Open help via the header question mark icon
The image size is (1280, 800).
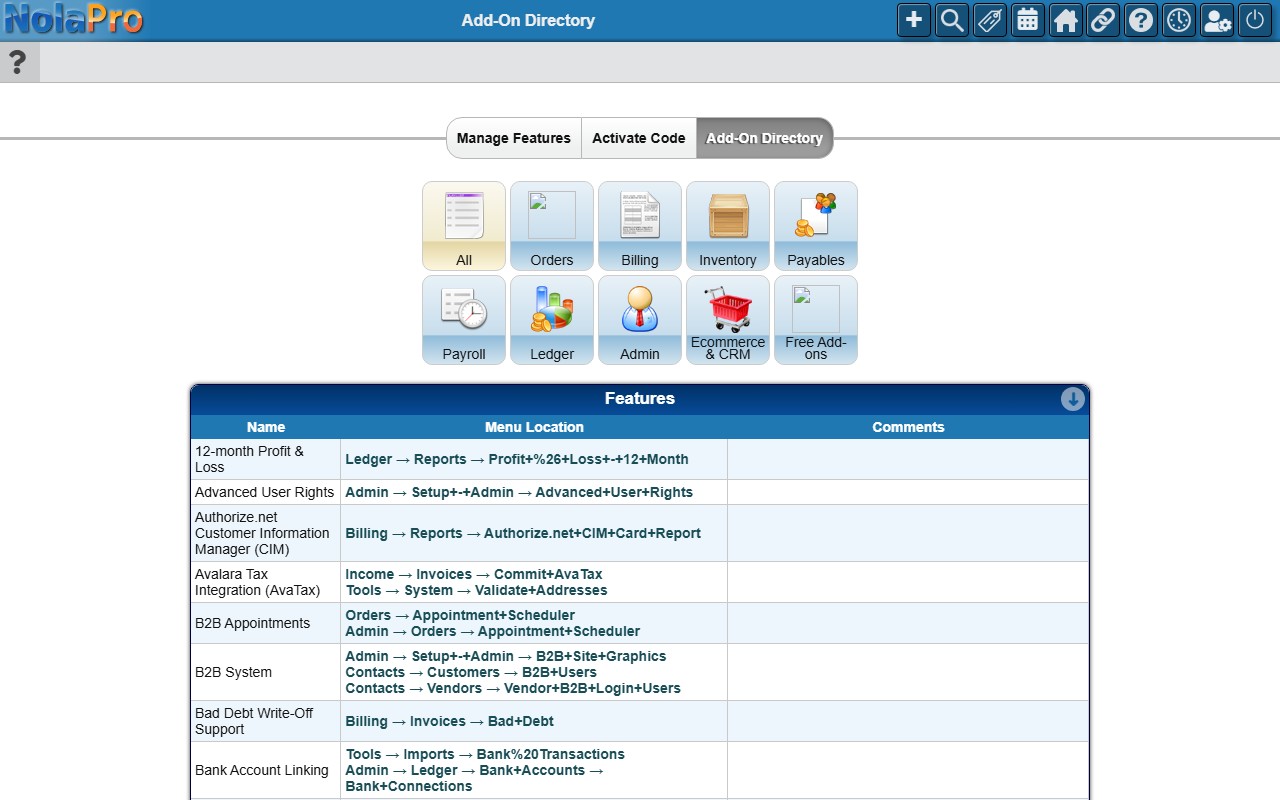click(1141, 20)
